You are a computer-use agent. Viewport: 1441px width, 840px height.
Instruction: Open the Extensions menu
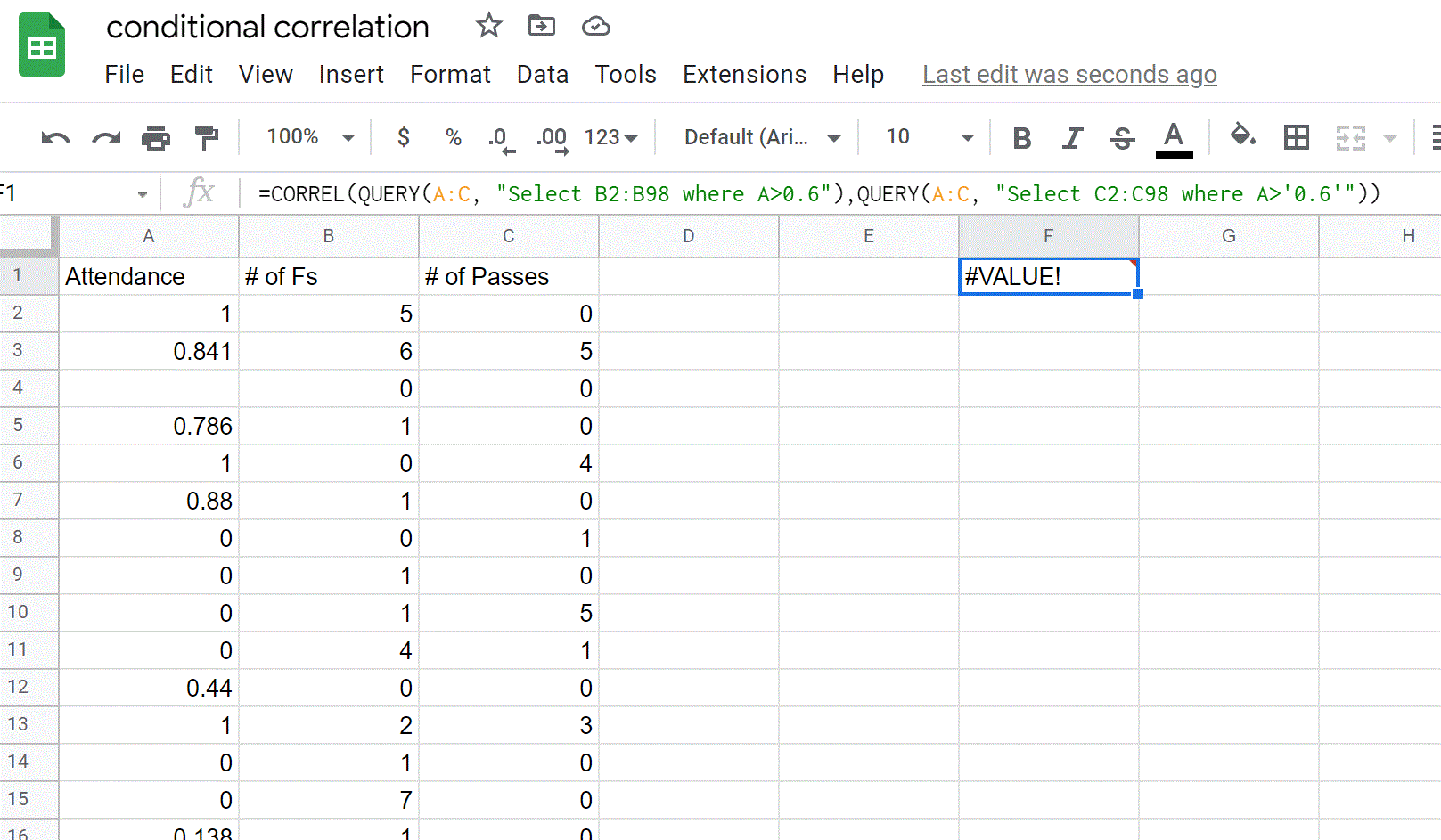744,74
